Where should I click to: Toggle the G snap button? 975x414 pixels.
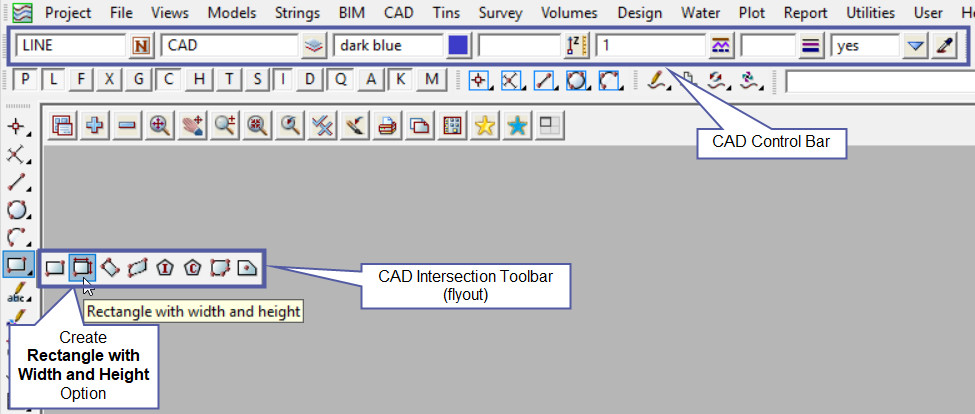click(138, 80)
